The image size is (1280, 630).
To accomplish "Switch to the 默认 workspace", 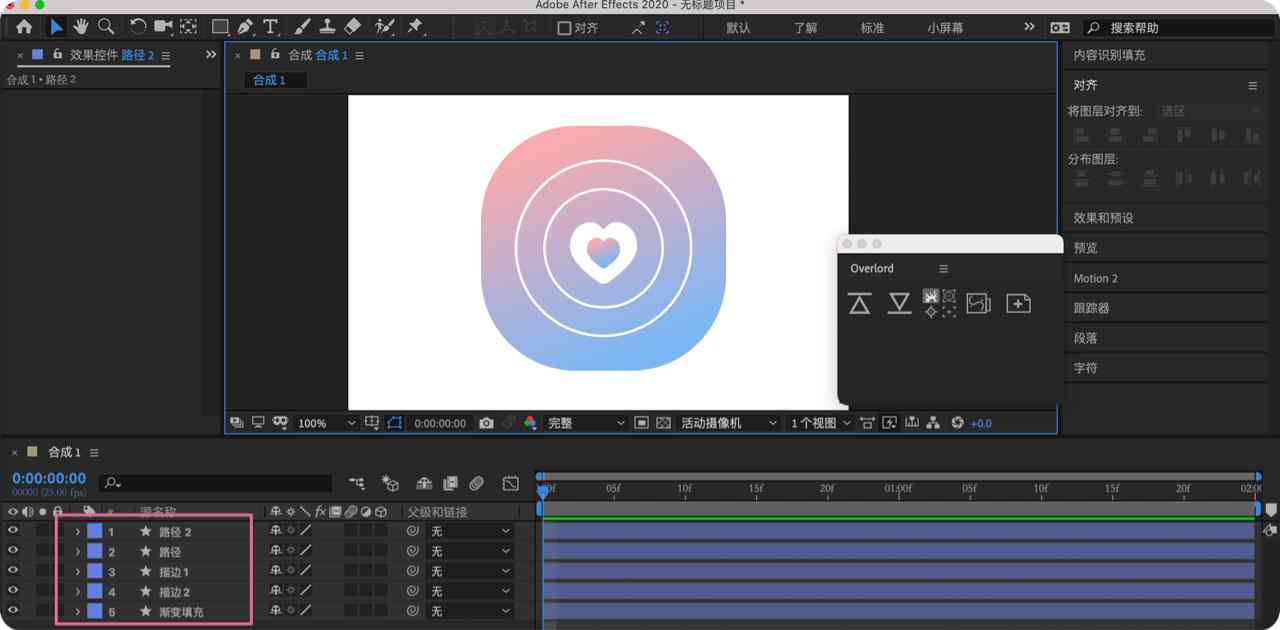I will click(x=738, y=28).
